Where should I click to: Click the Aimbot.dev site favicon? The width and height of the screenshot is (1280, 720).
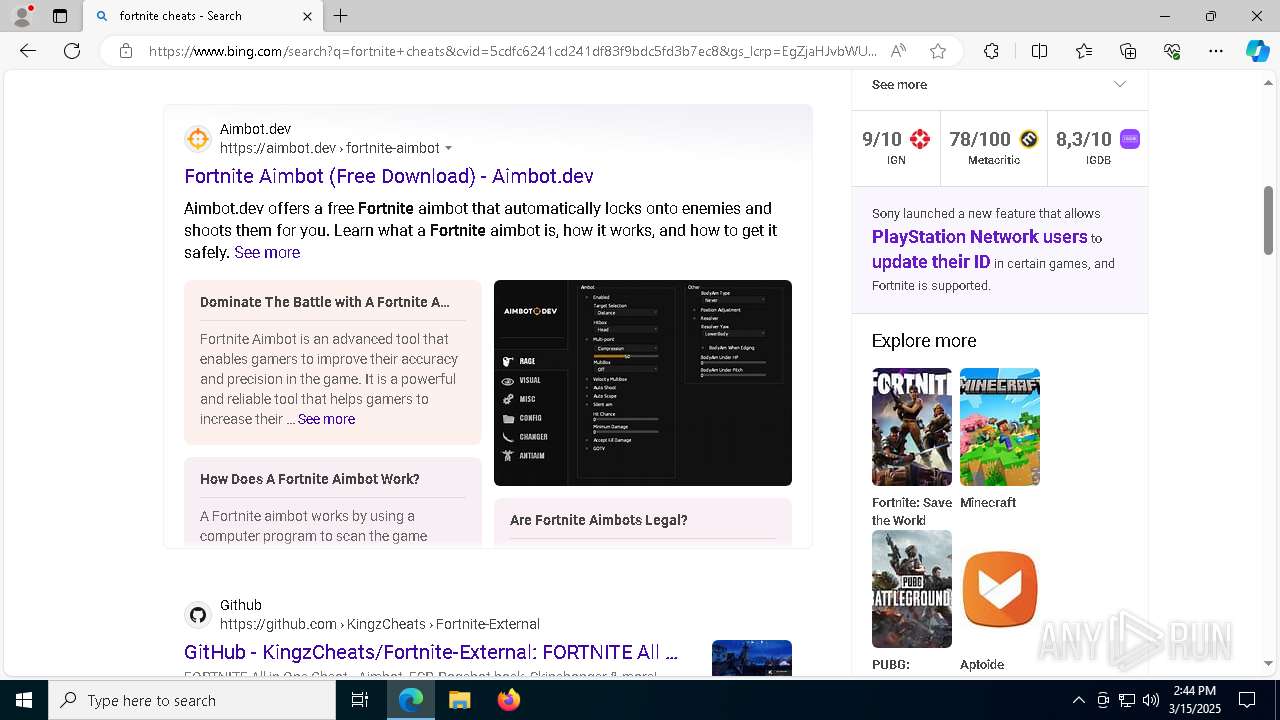point(198,139)
